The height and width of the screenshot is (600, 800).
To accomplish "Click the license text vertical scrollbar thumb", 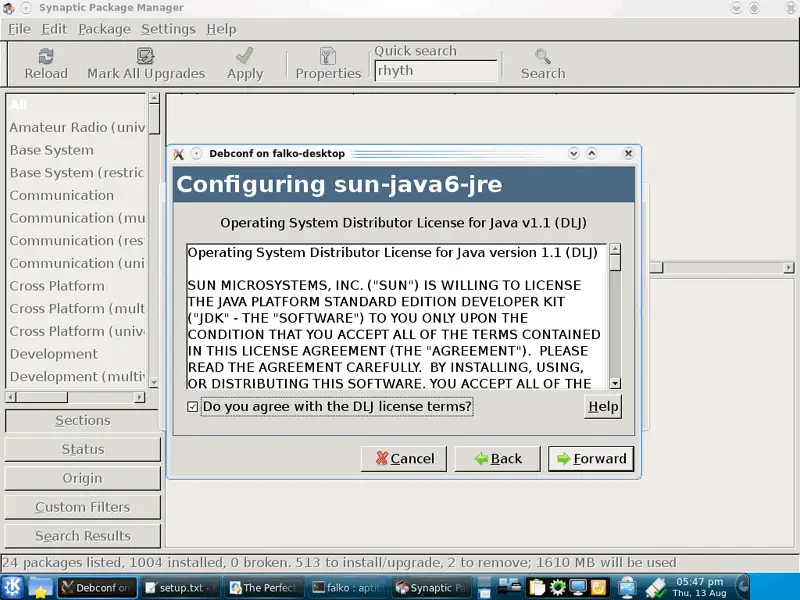I will tap(615, 263).
